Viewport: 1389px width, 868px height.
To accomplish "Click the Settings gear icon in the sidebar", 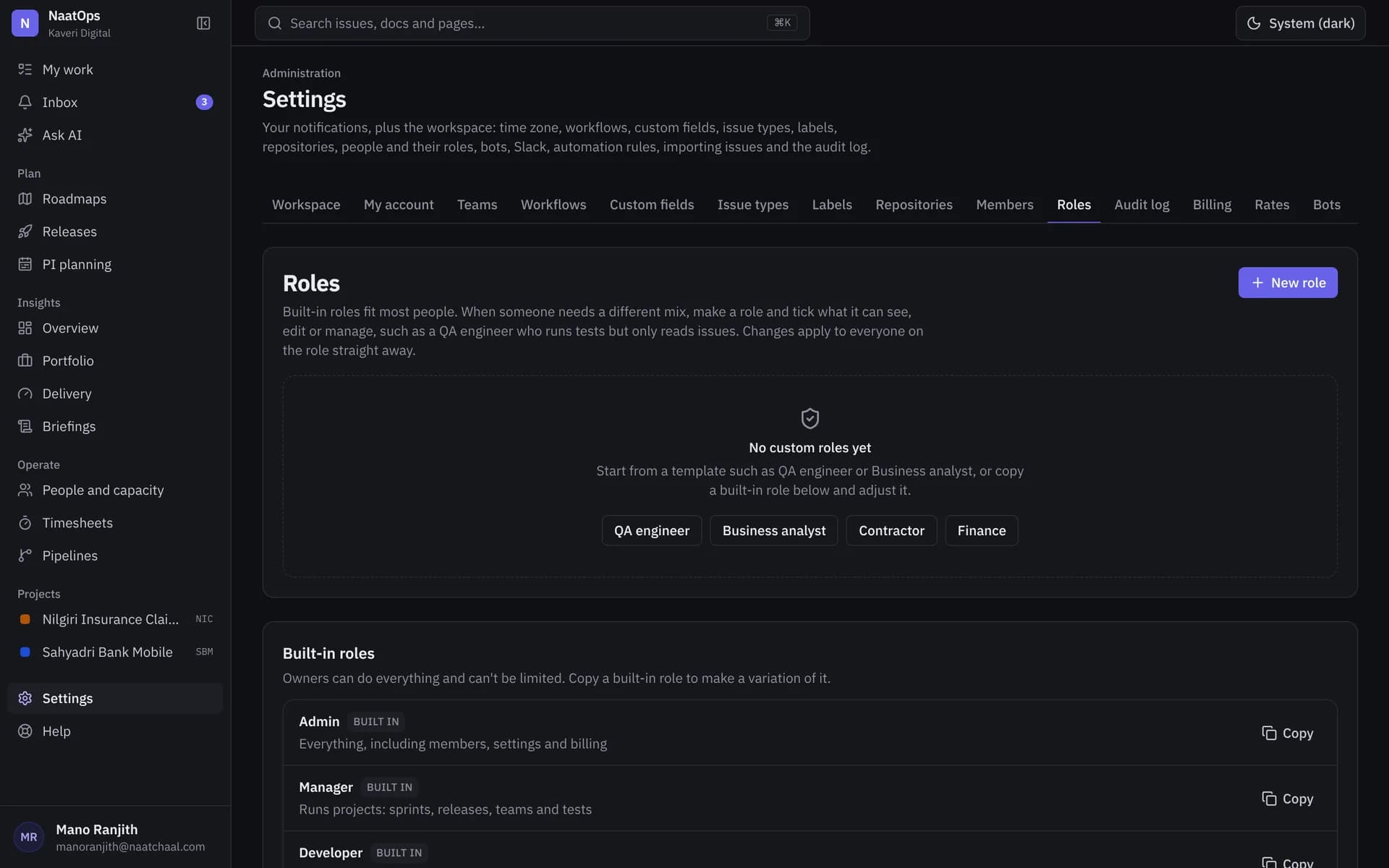I will (x=25, y=698).
